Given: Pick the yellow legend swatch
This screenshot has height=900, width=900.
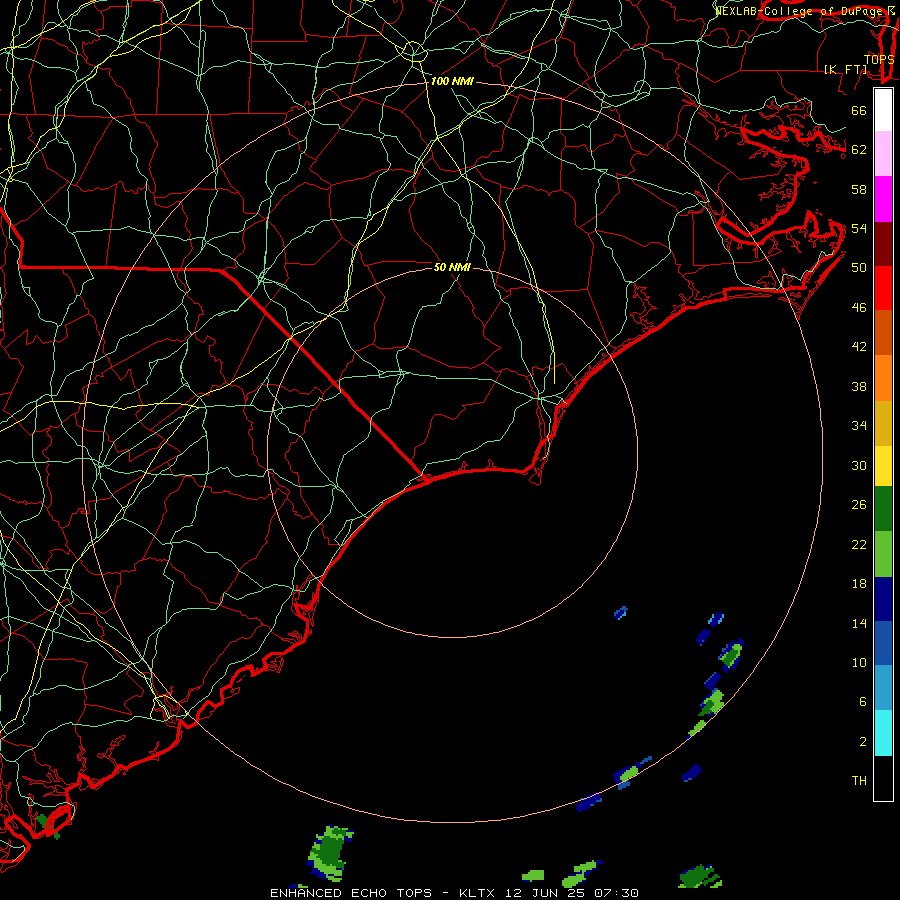Looking at the screenshot, I should (883, 465).
